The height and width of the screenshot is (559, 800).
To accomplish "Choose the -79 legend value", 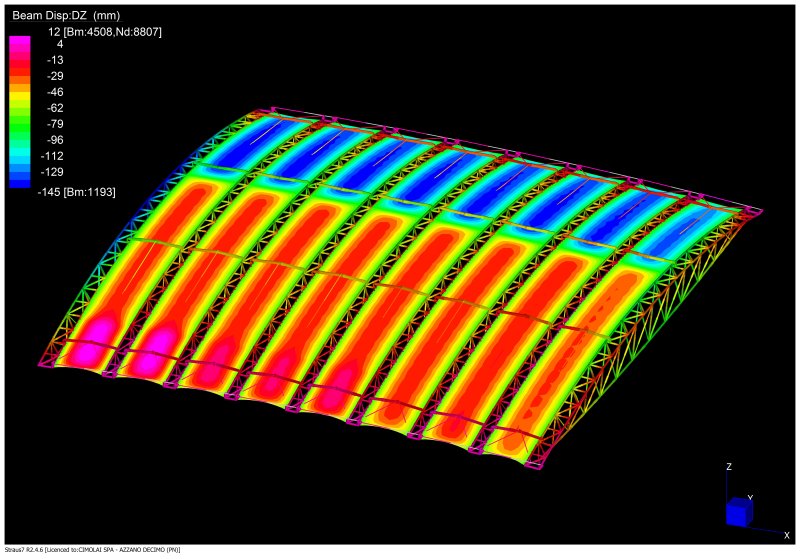I will point(55,124).
